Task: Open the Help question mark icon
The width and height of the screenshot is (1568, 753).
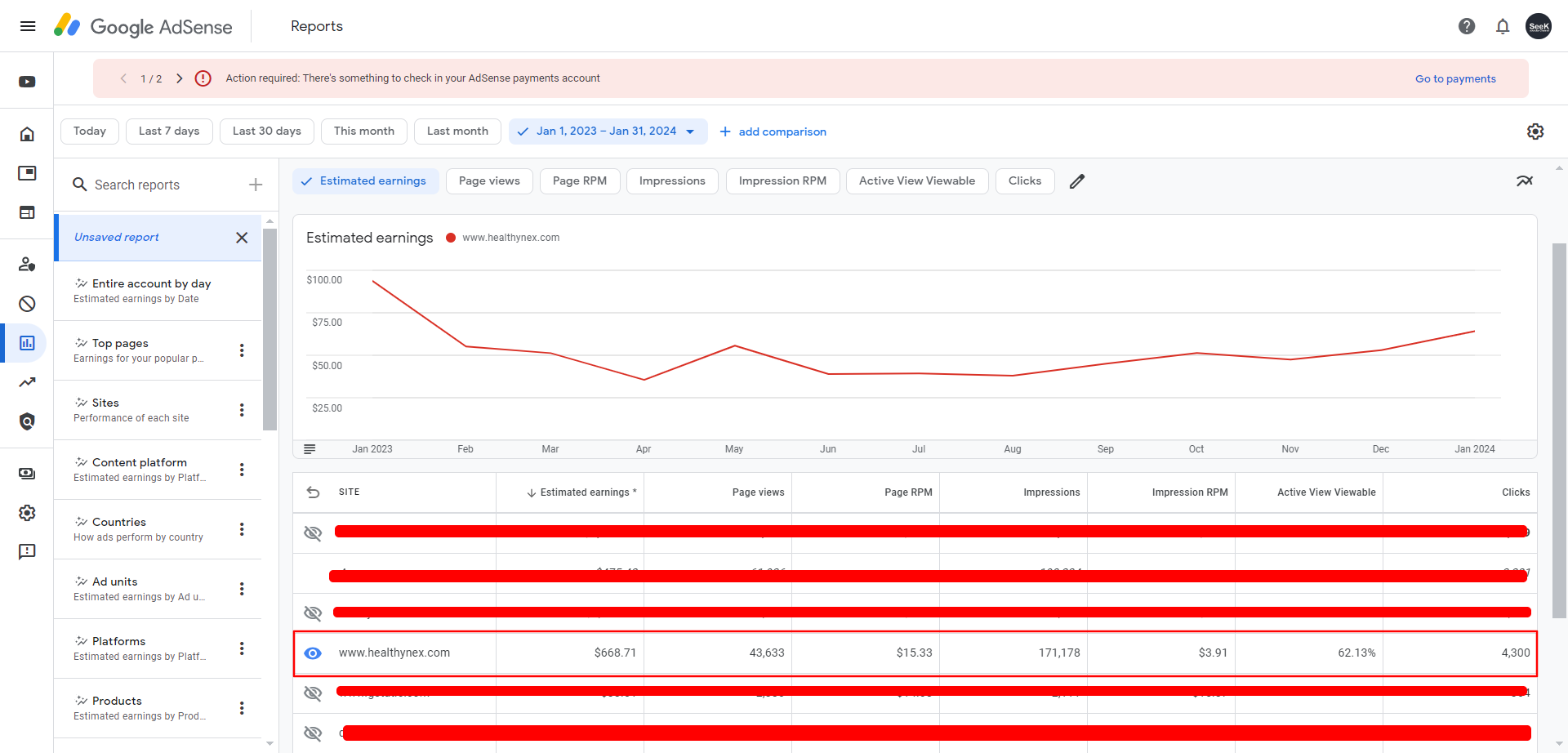Action: (x=1467, y=26)
